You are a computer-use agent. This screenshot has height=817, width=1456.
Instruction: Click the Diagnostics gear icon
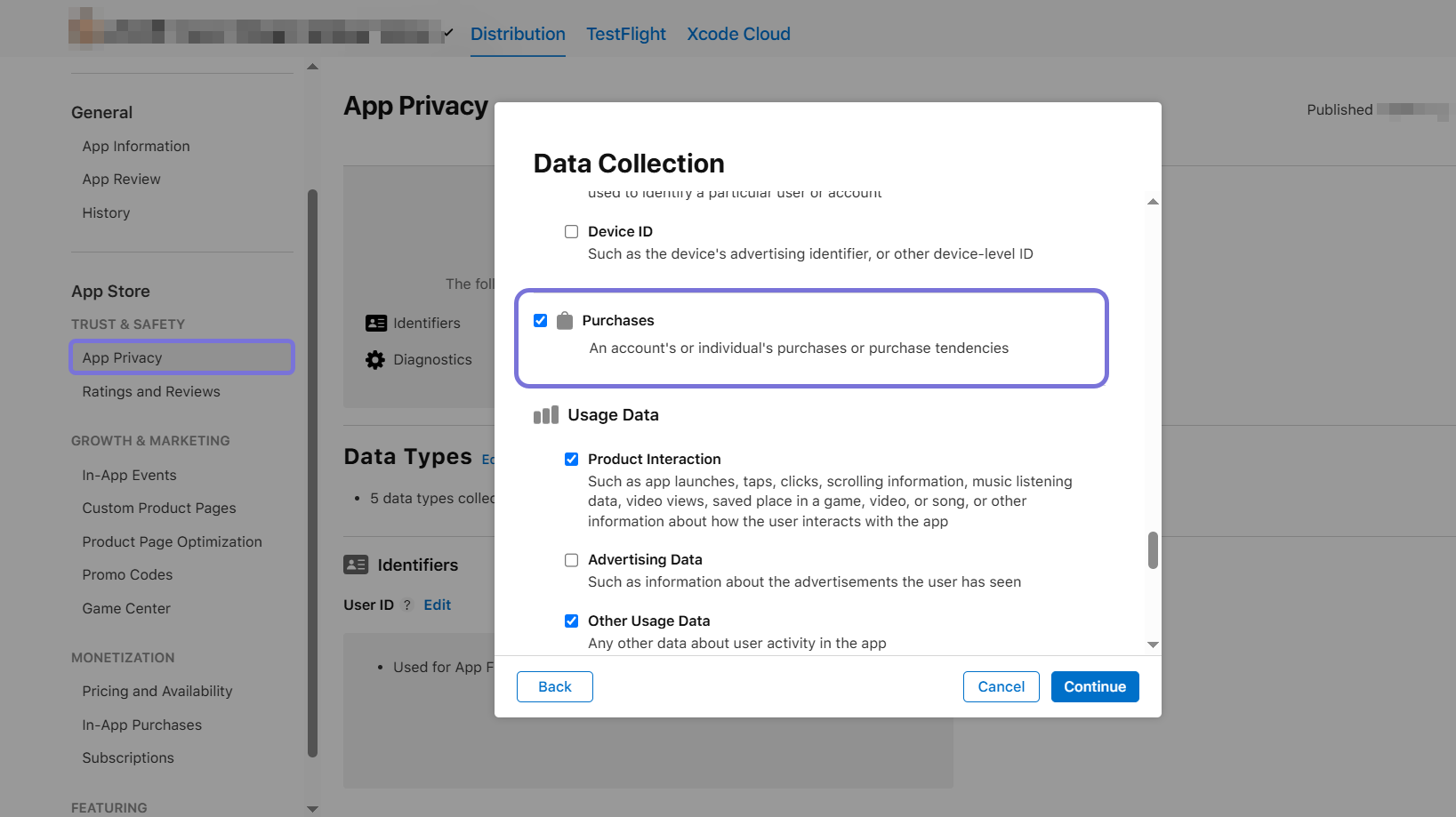click(375, 360)
